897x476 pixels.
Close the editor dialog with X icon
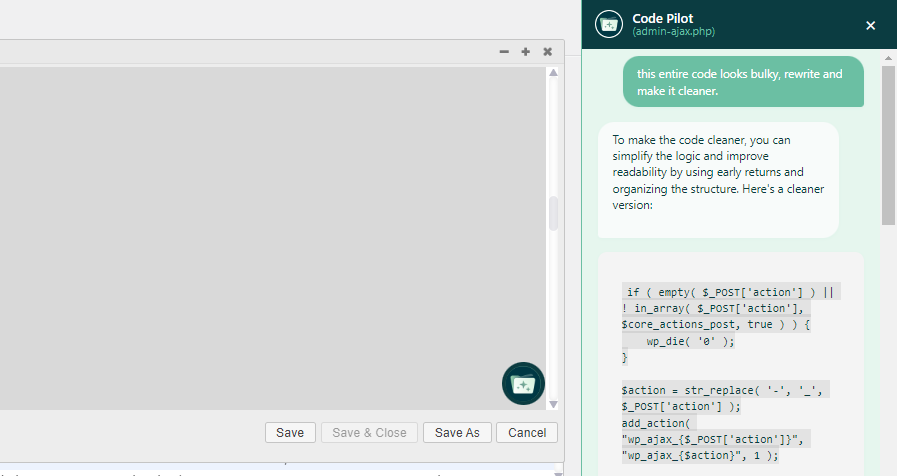click(547, 51)
